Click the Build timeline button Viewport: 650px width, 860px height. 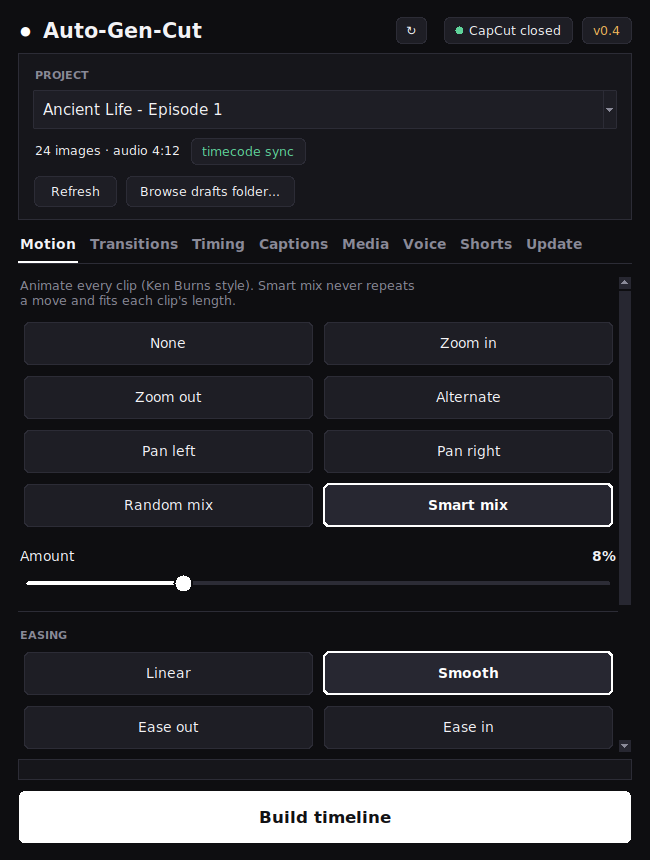pos(325,817)
